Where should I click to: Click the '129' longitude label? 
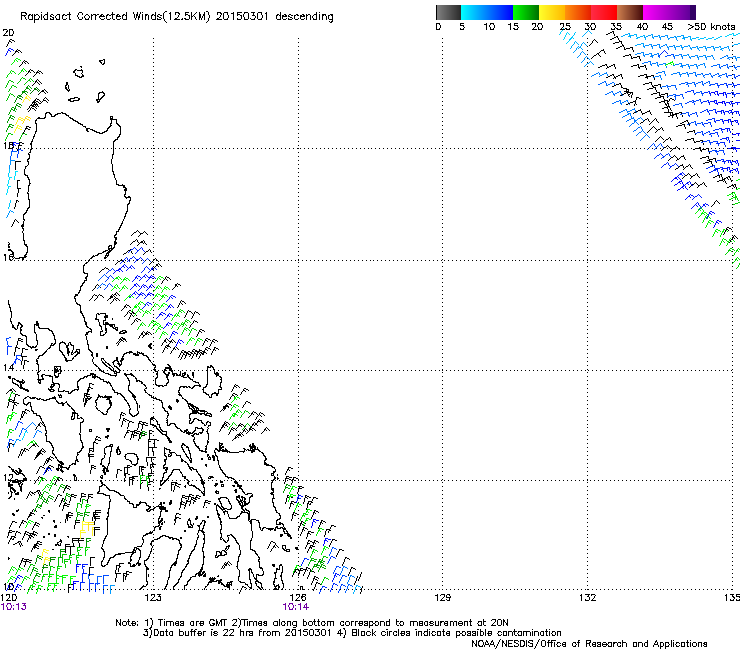(442, 598)
